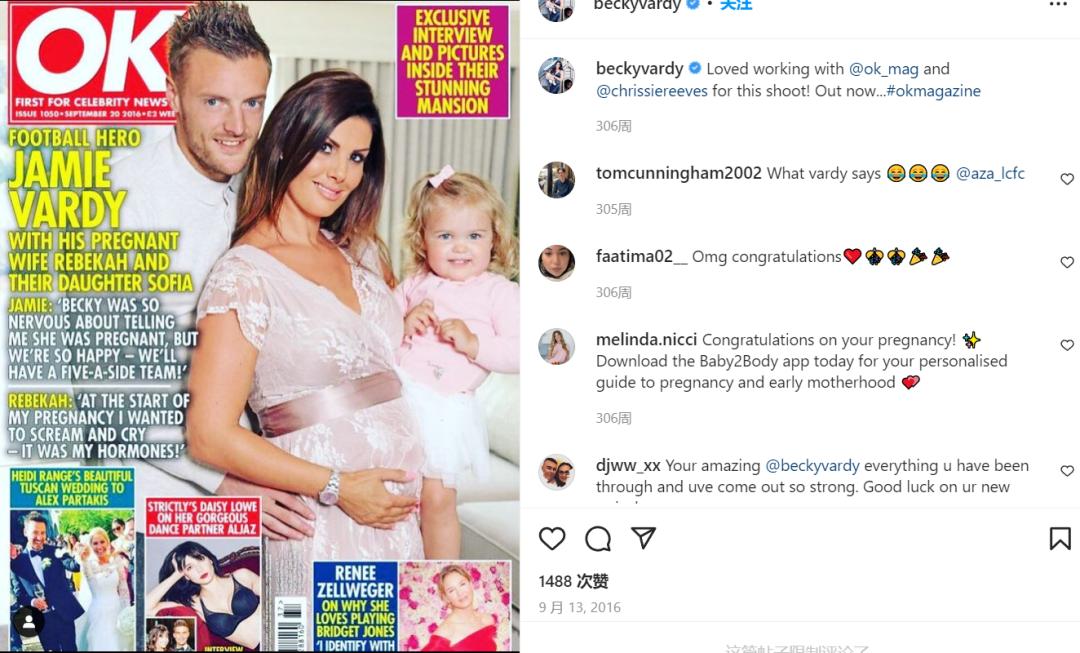
Task: Open the @chrissiereeves mention link
Action: coord(652,91)
